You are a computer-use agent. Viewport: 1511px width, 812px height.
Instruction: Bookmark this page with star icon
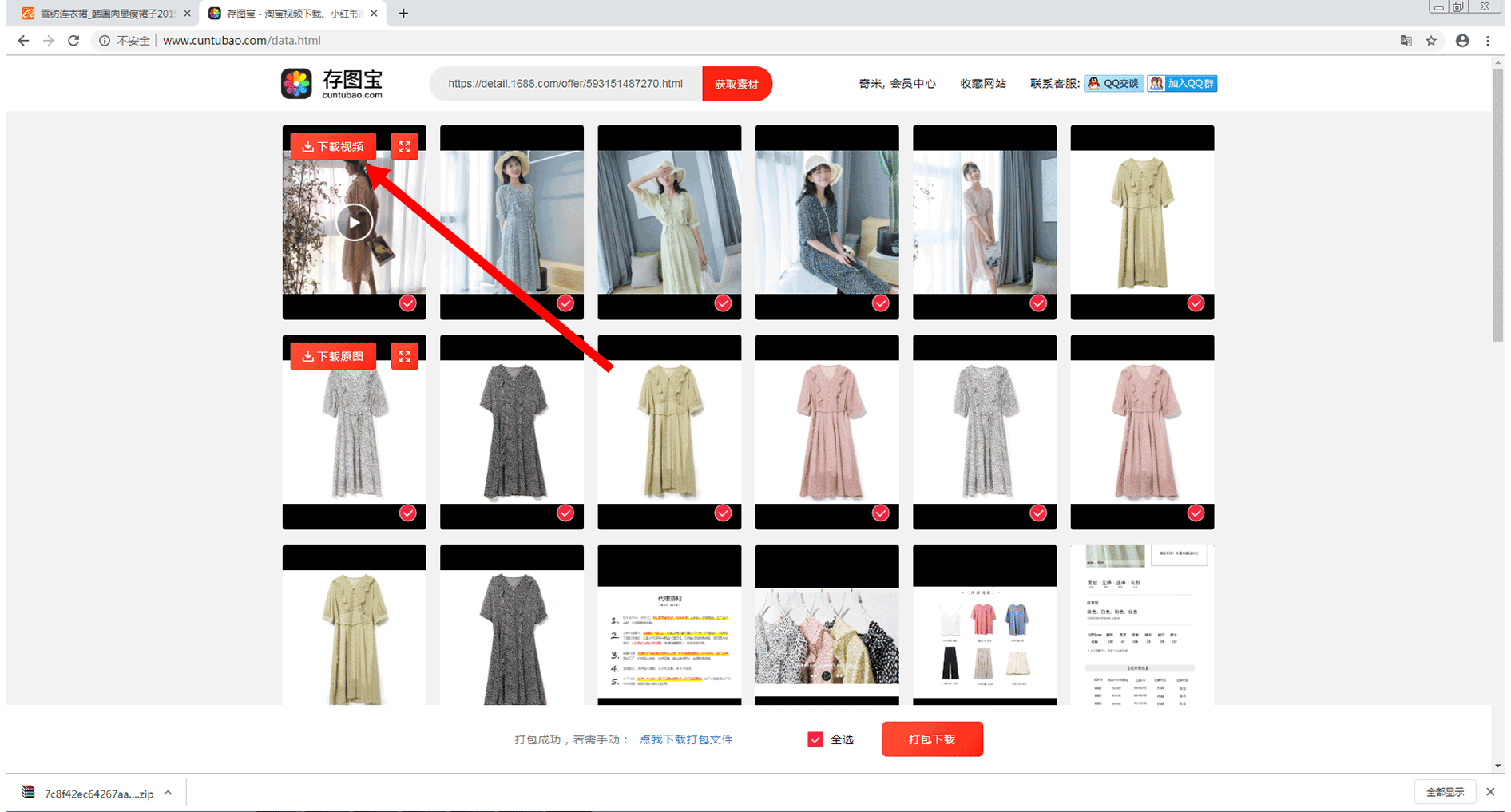pos(1431,41)
